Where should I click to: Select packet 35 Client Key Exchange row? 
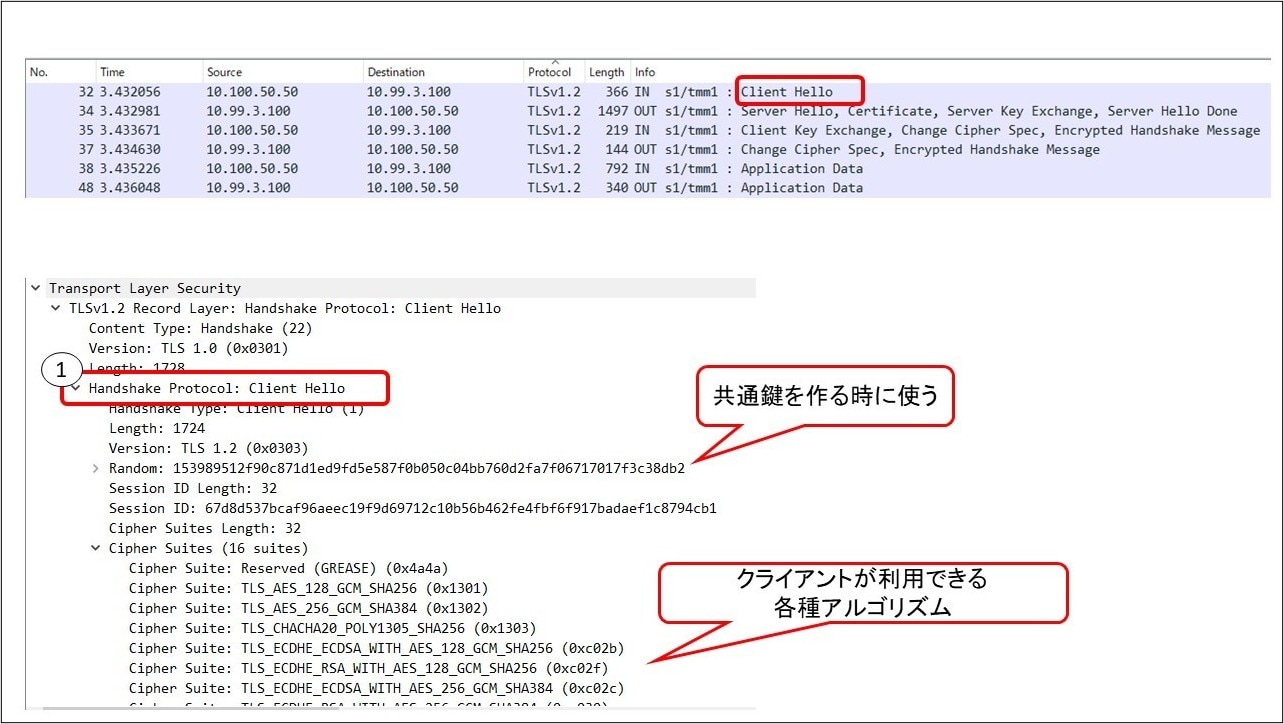(x=400, y=130)
